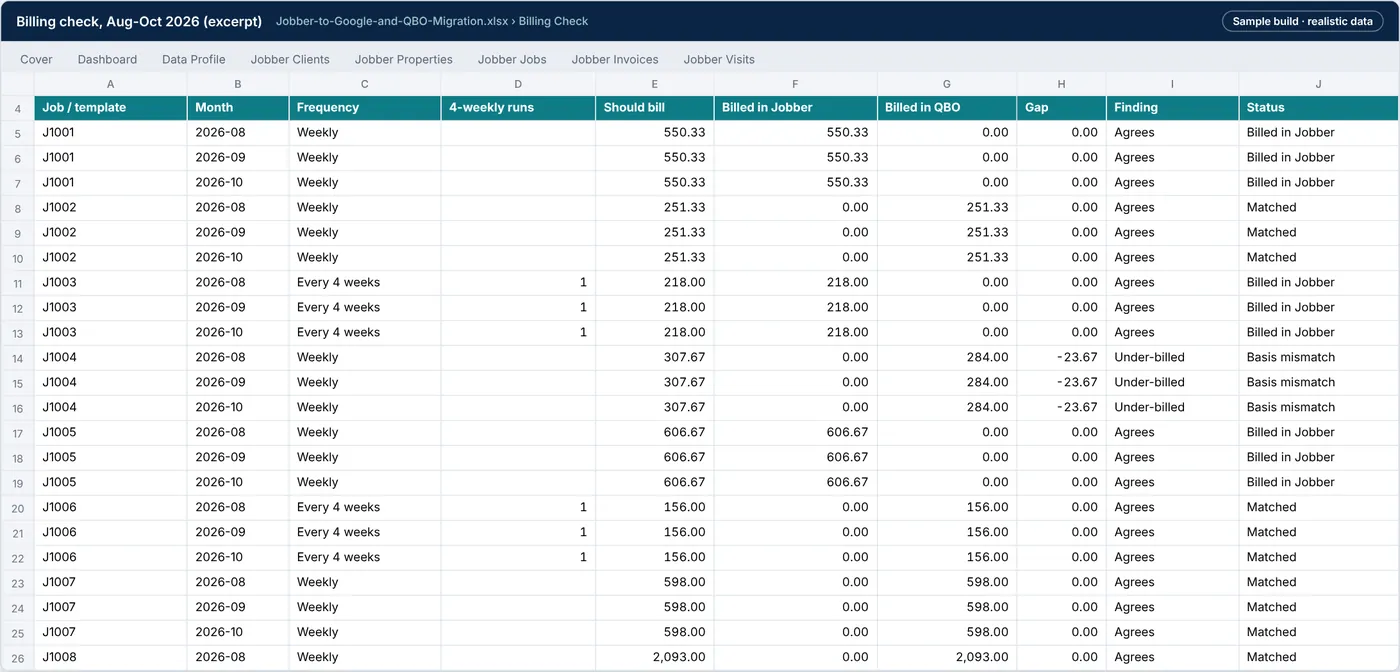Click the Should bill header cell
This screenshot has width=1400, height=672.
point(654,107)
